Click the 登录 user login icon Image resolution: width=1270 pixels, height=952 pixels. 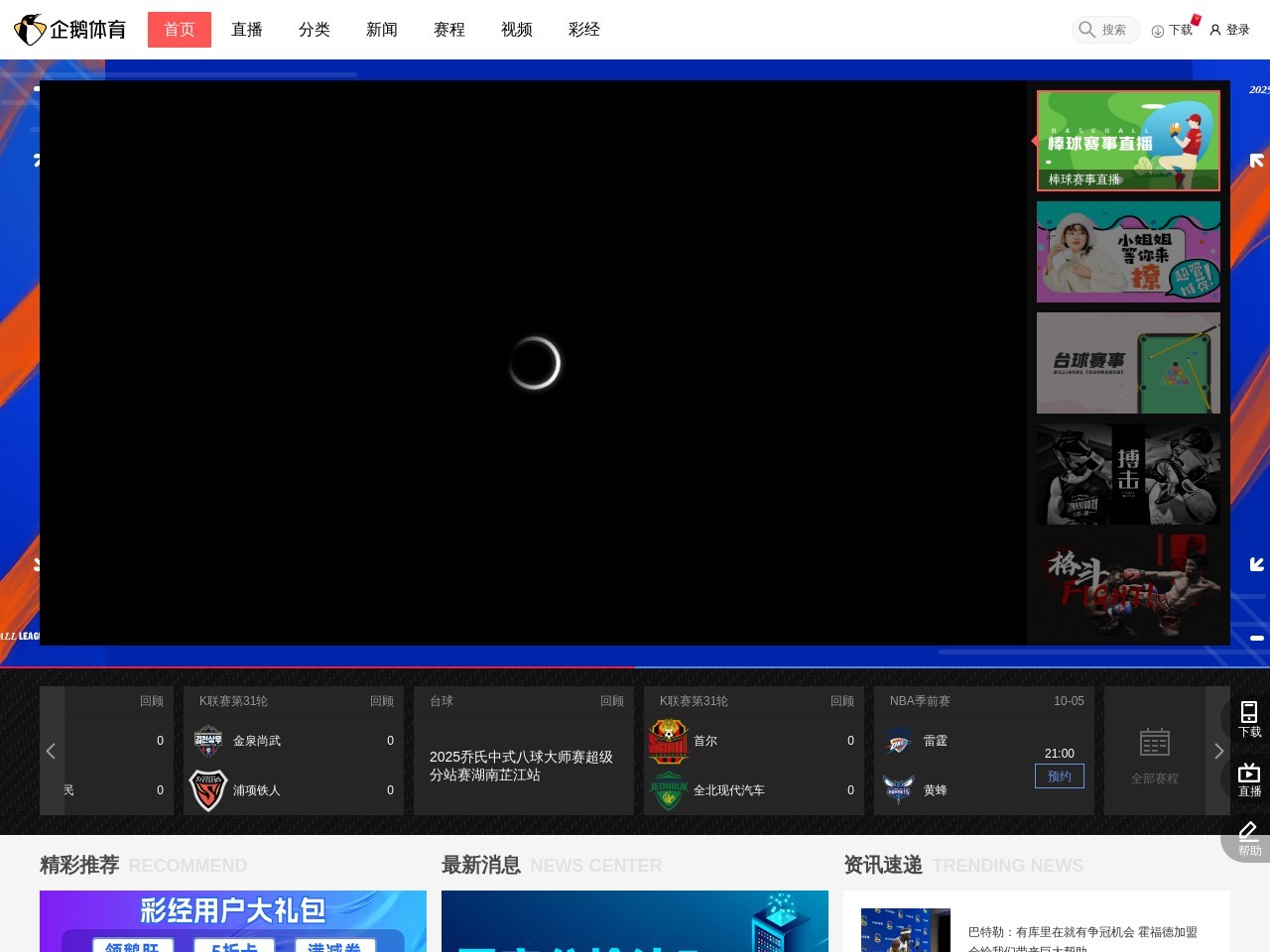[x=1215, y=30]
